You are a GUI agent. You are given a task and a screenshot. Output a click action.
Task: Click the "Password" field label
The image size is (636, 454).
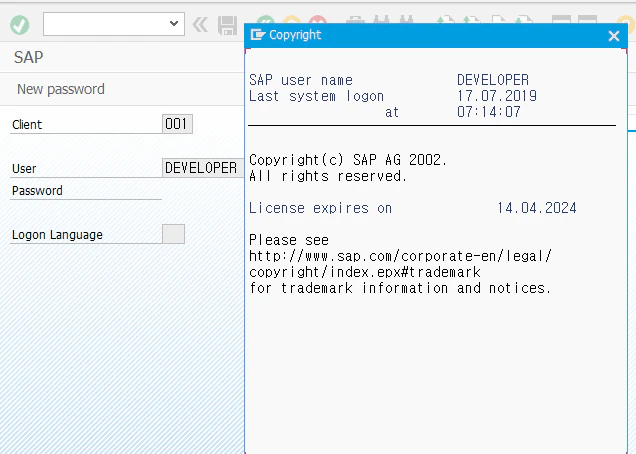[37, 191]
